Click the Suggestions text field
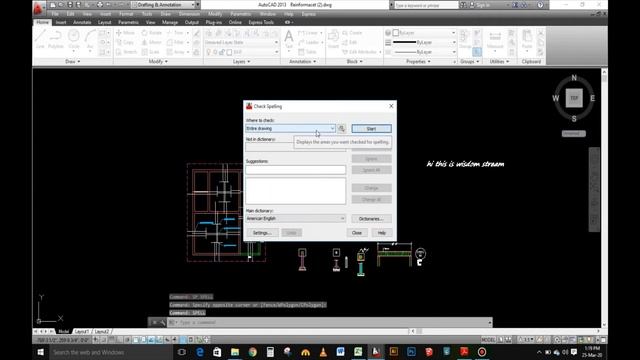Viewport: 640px width, 360px height. (x=296, y=170)
